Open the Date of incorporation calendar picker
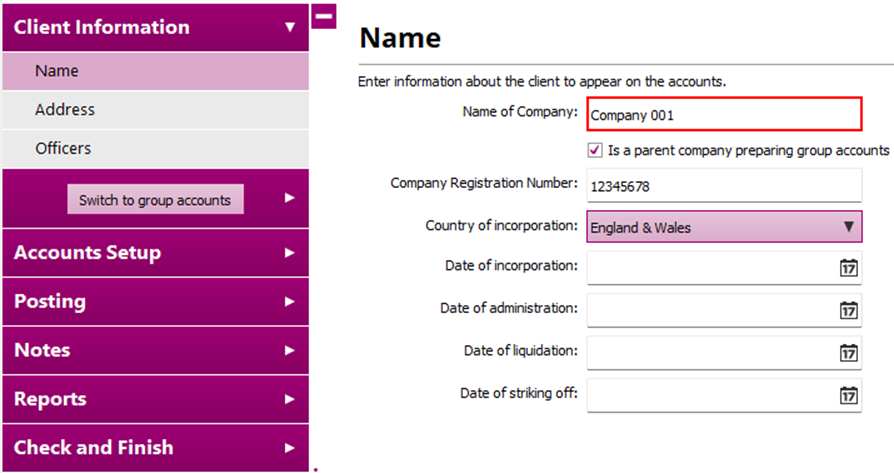Screen dimensions: 894x473 click(848, 268)
